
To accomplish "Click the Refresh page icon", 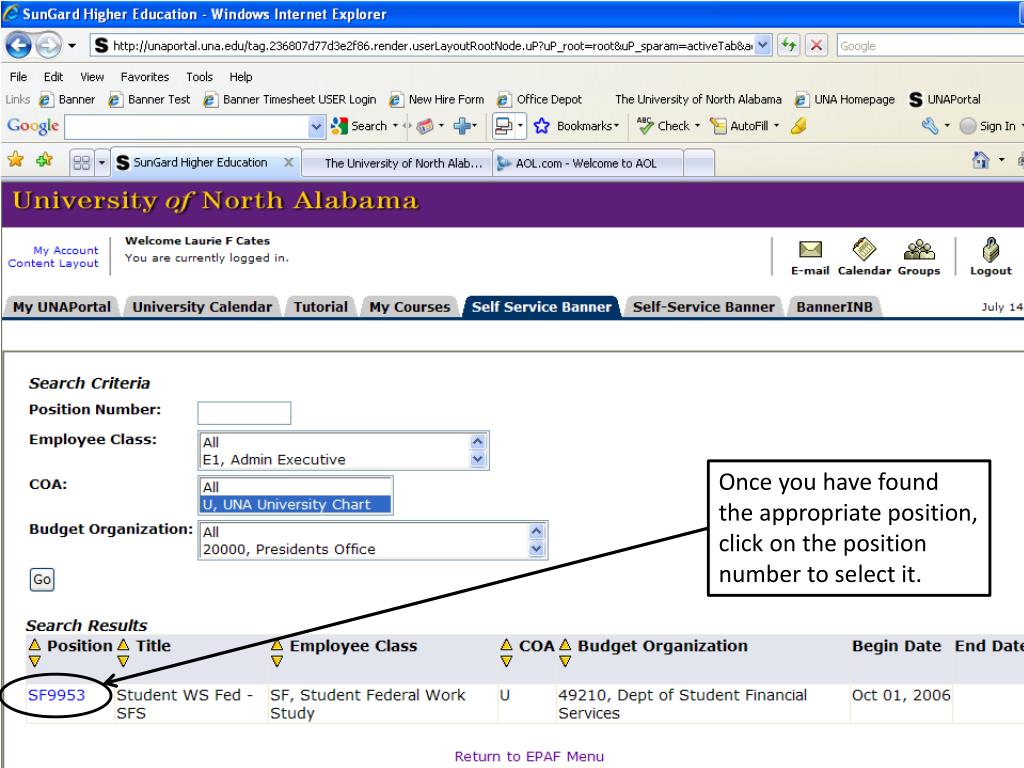I will click(789, 46).
